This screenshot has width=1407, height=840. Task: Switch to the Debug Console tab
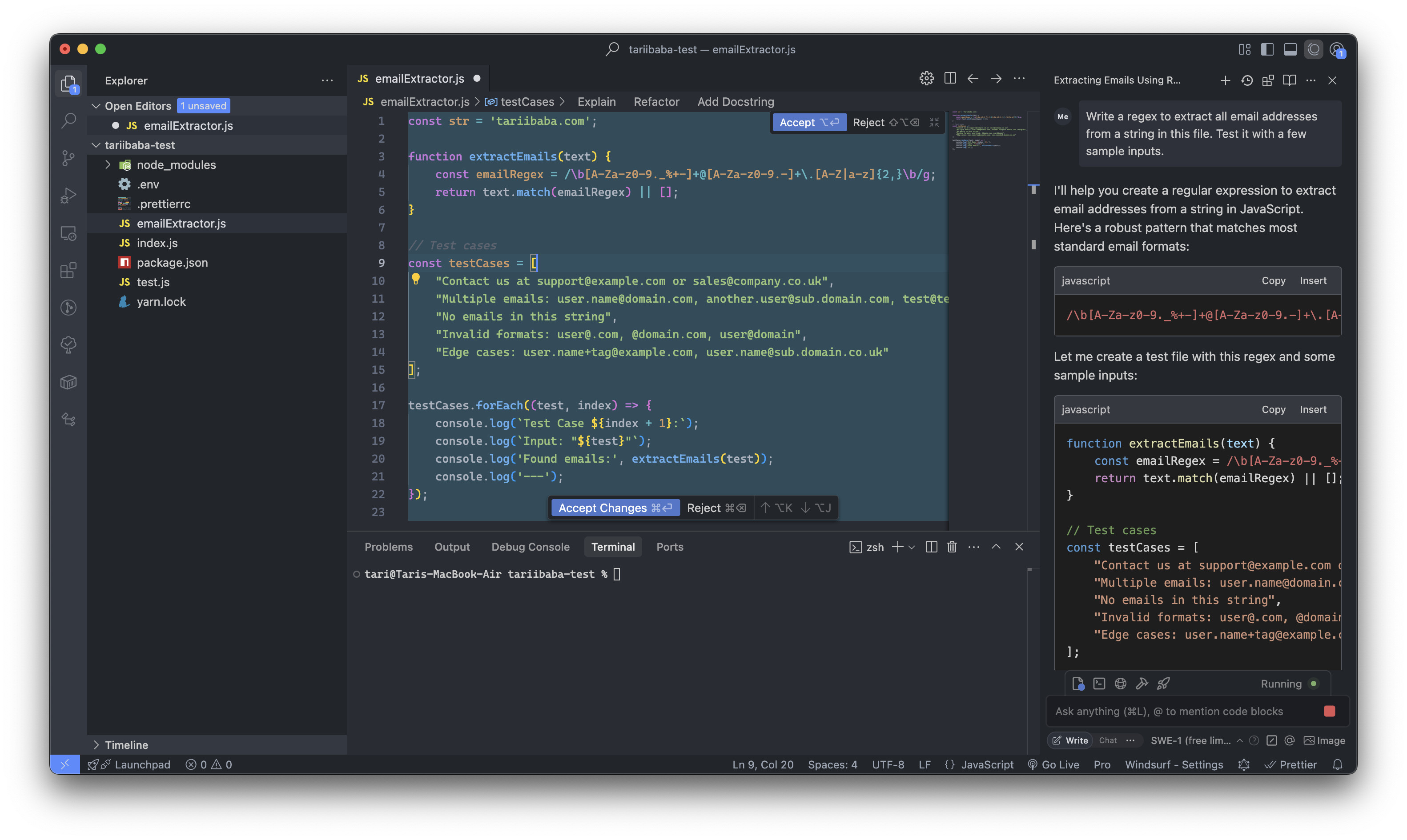click(530, 547)
